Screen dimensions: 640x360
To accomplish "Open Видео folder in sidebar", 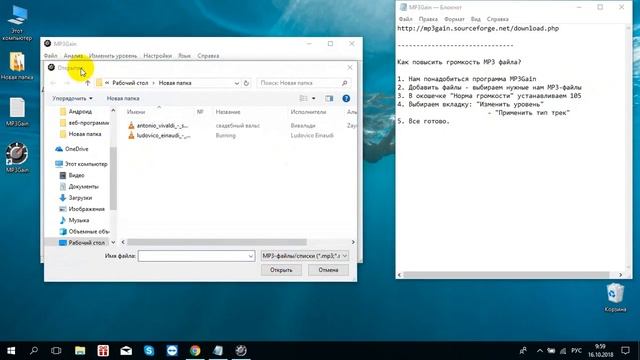I will tap(72, 175).
